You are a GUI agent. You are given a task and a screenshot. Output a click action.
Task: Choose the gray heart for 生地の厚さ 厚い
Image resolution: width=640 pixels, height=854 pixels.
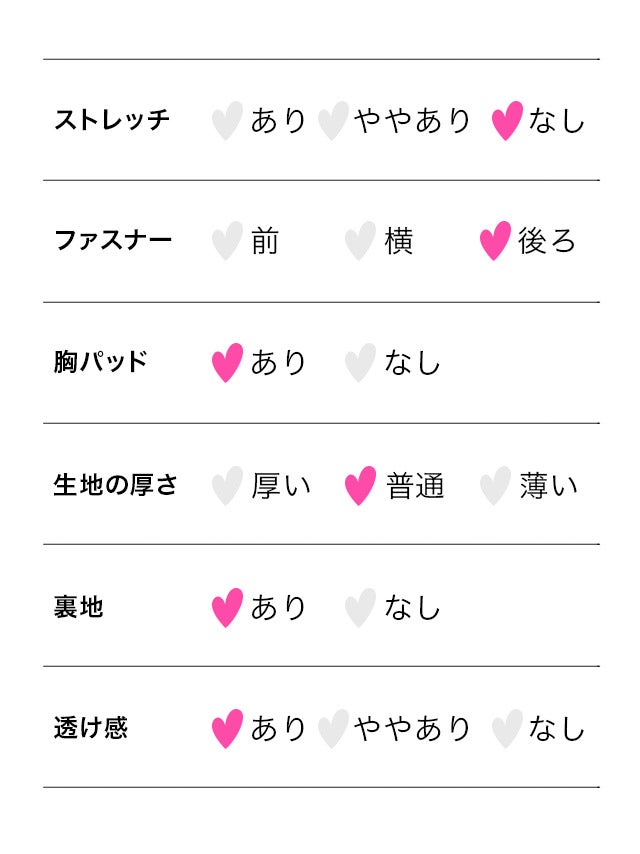(x=227, y=486)
